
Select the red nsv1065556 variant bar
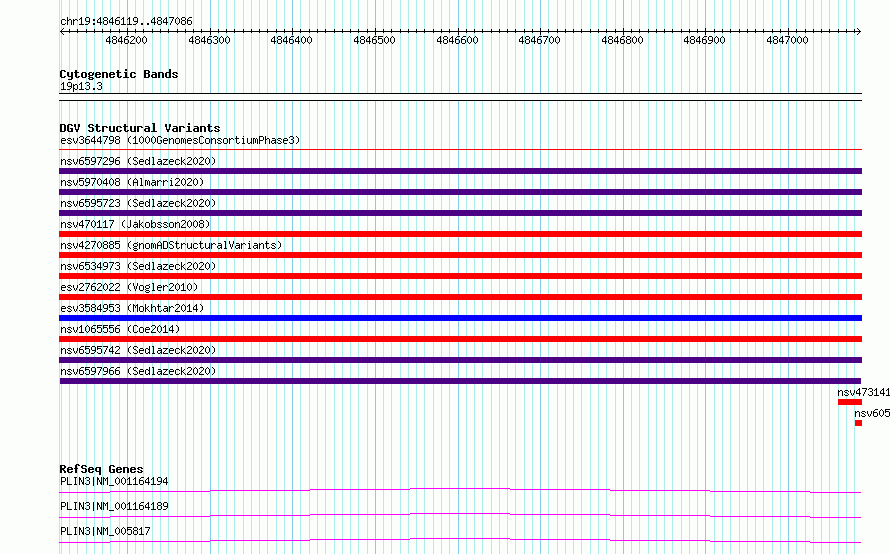[460, 339]
